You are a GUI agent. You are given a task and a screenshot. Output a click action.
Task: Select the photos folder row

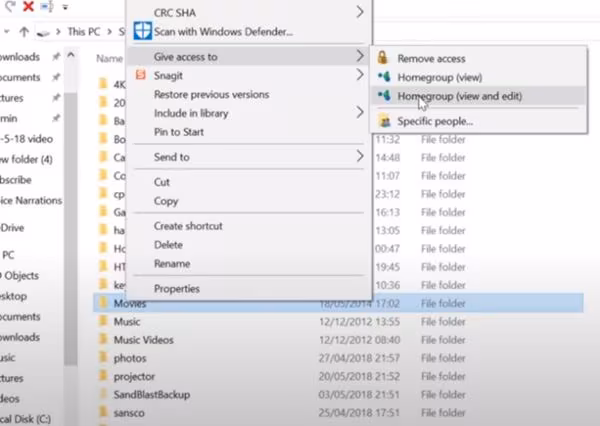130,358
